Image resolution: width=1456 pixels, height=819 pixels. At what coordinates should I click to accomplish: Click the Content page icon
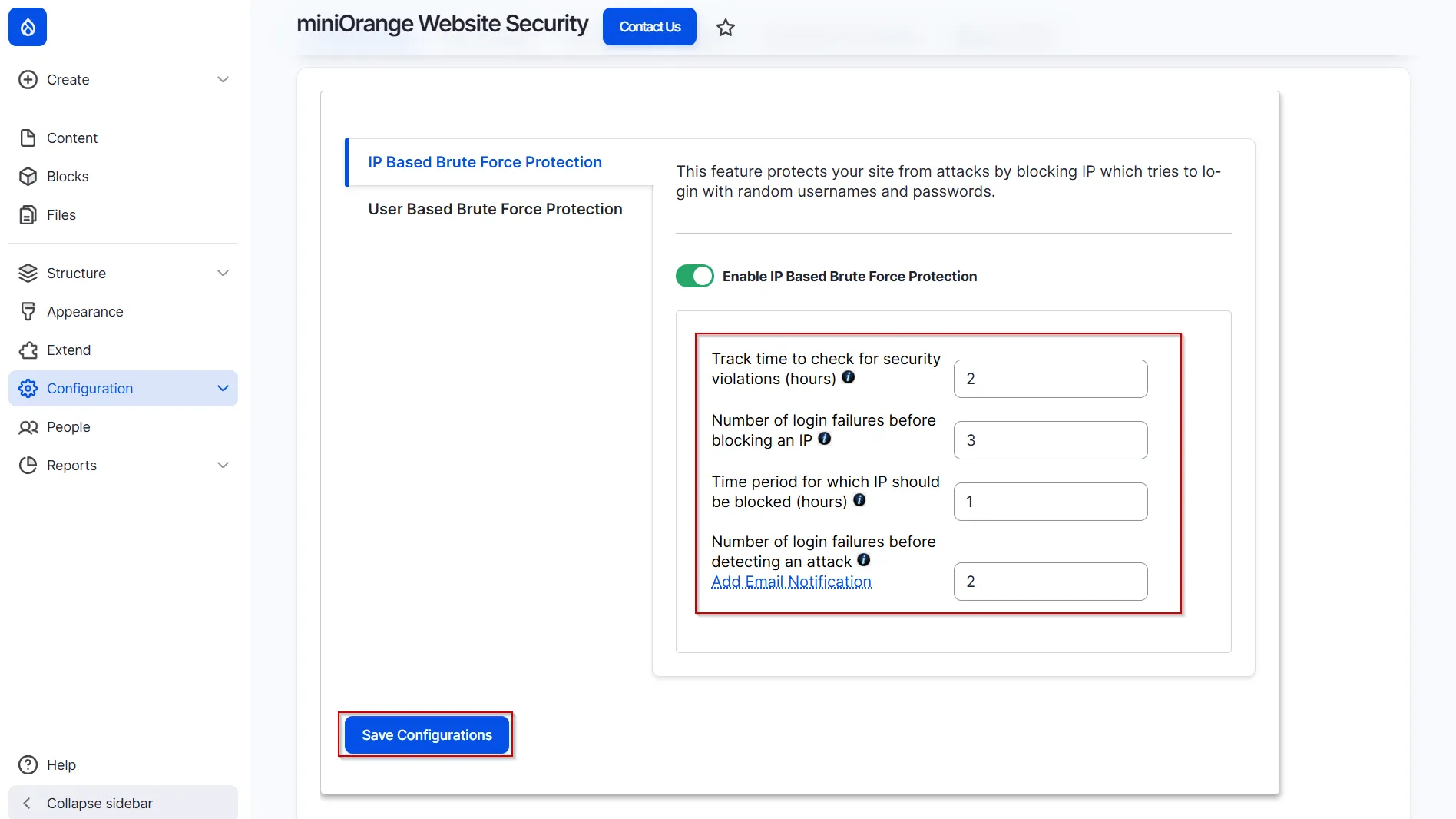click(x=28, y=138)
